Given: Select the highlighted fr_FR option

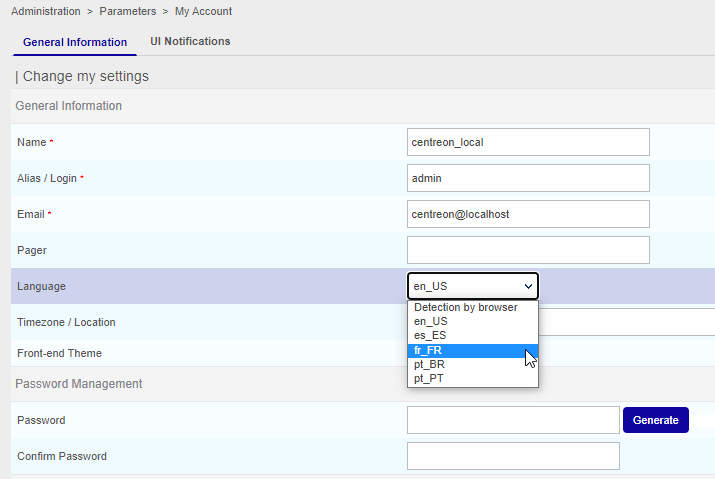Looking at the screenshot, I should 430,351.
